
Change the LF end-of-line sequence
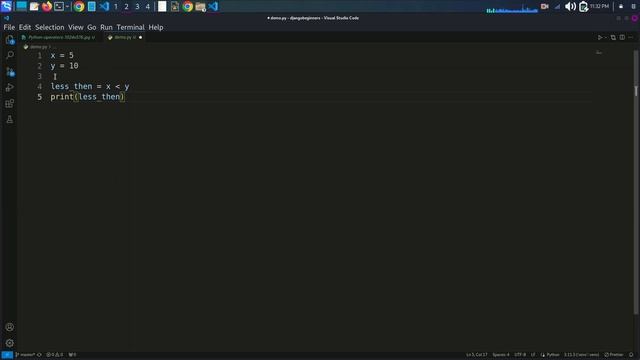533,355
